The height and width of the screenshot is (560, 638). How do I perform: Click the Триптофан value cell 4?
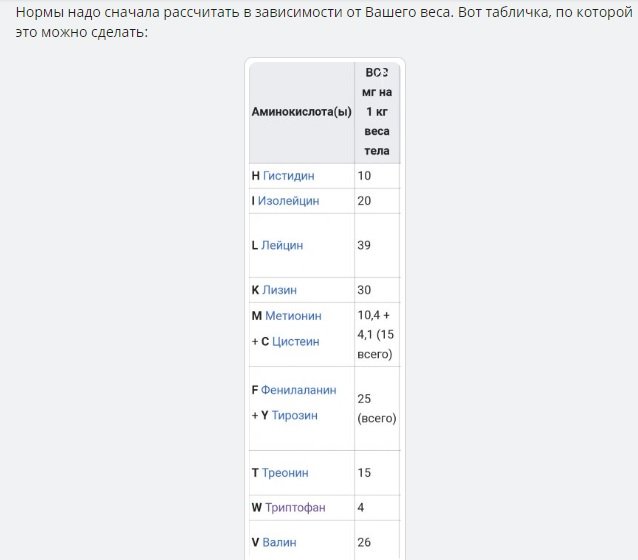pos(361,508)
